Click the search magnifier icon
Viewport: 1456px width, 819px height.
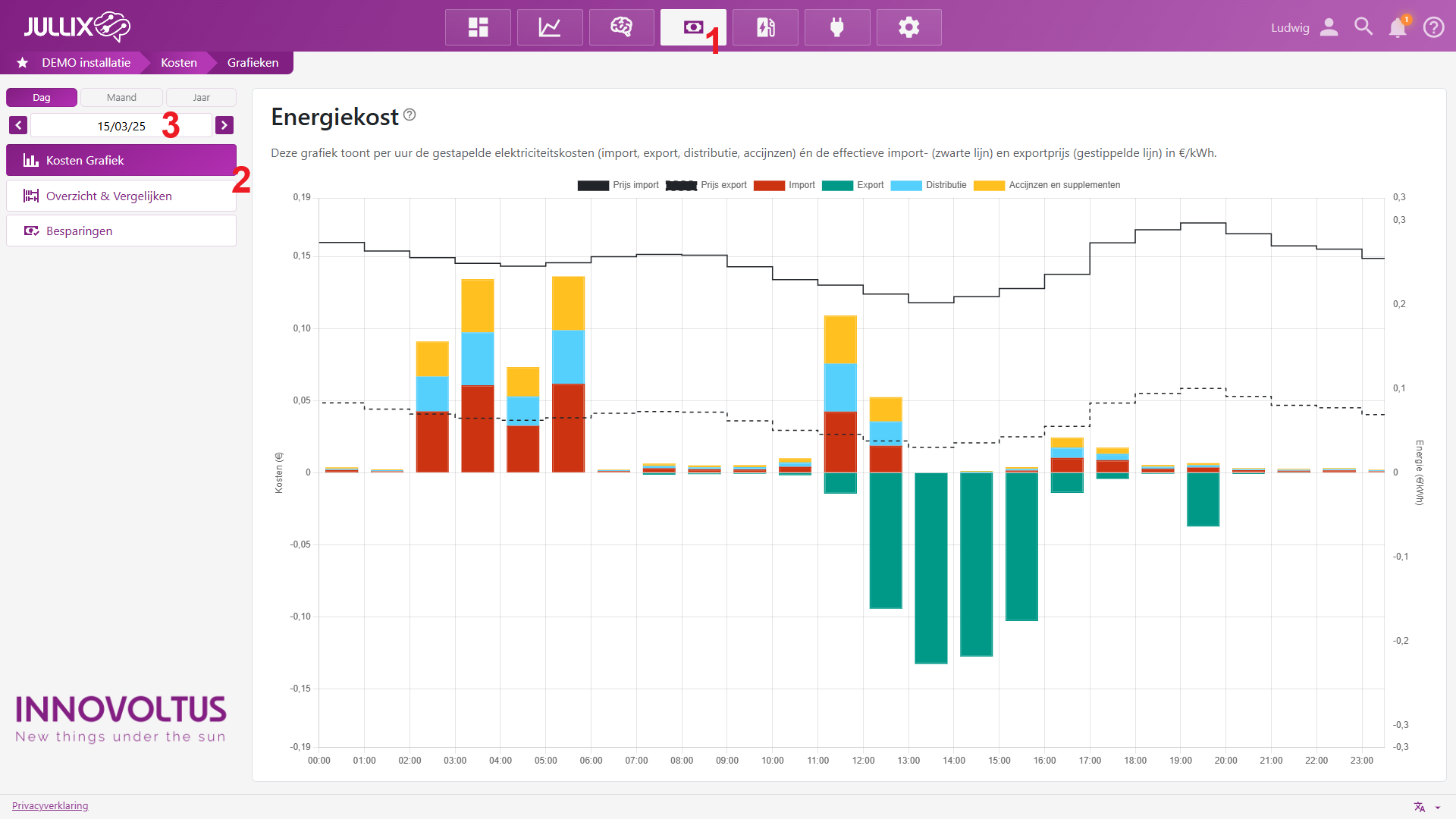(1363, 27)
